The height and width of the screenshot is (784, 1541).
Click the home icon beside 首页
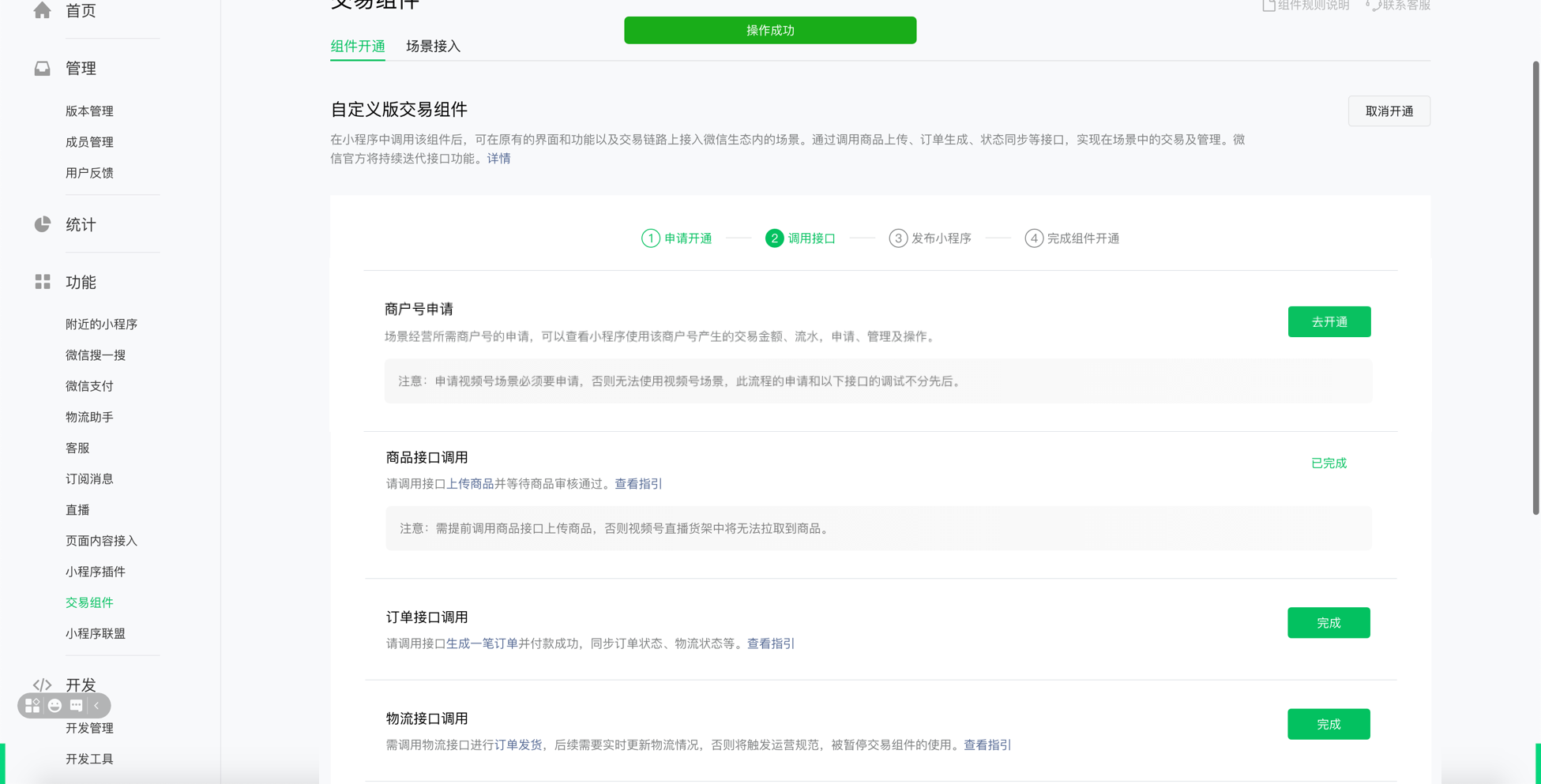tap(43, 11)
